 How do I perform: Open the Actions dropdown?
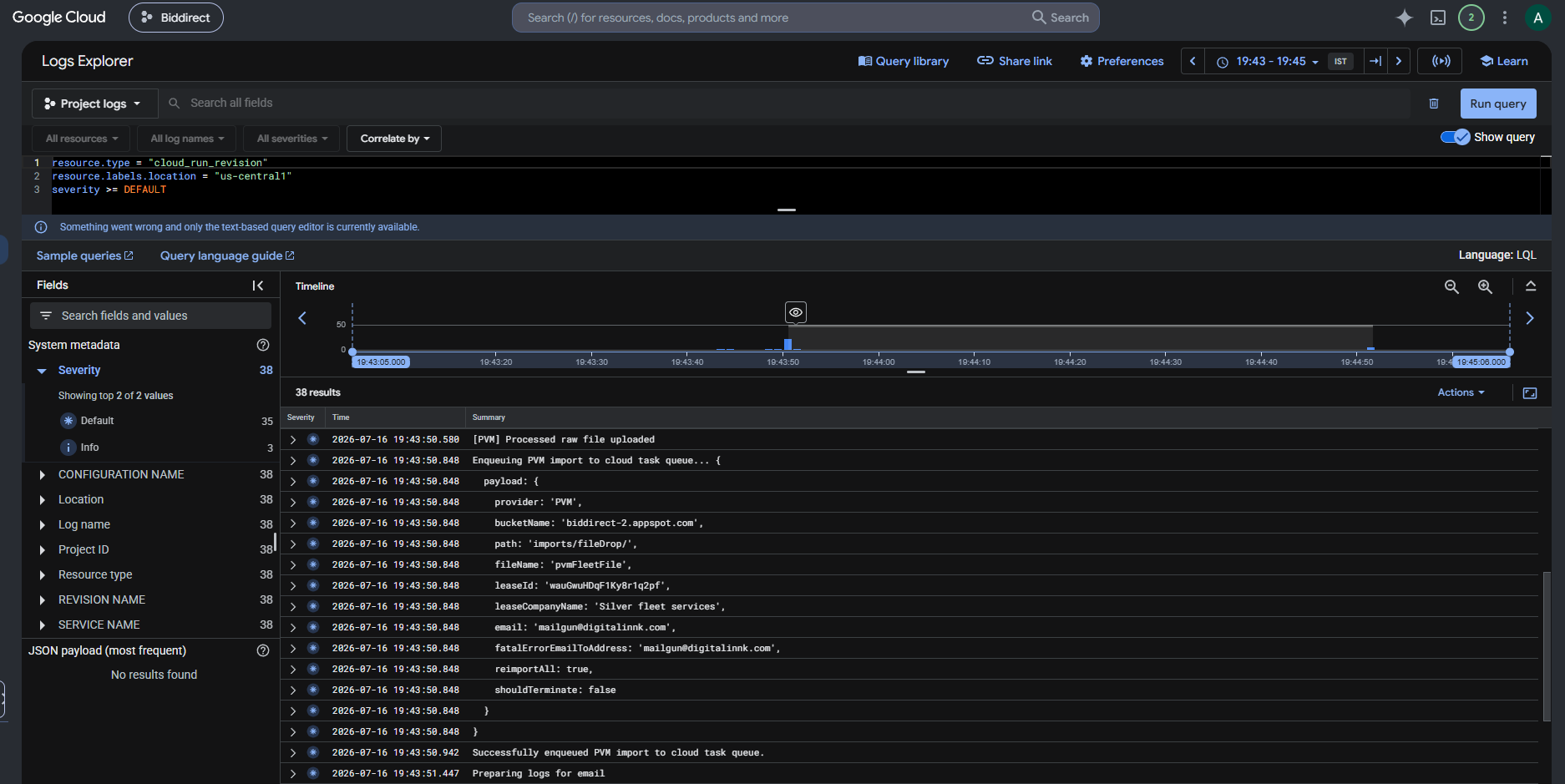point(1461,392)
